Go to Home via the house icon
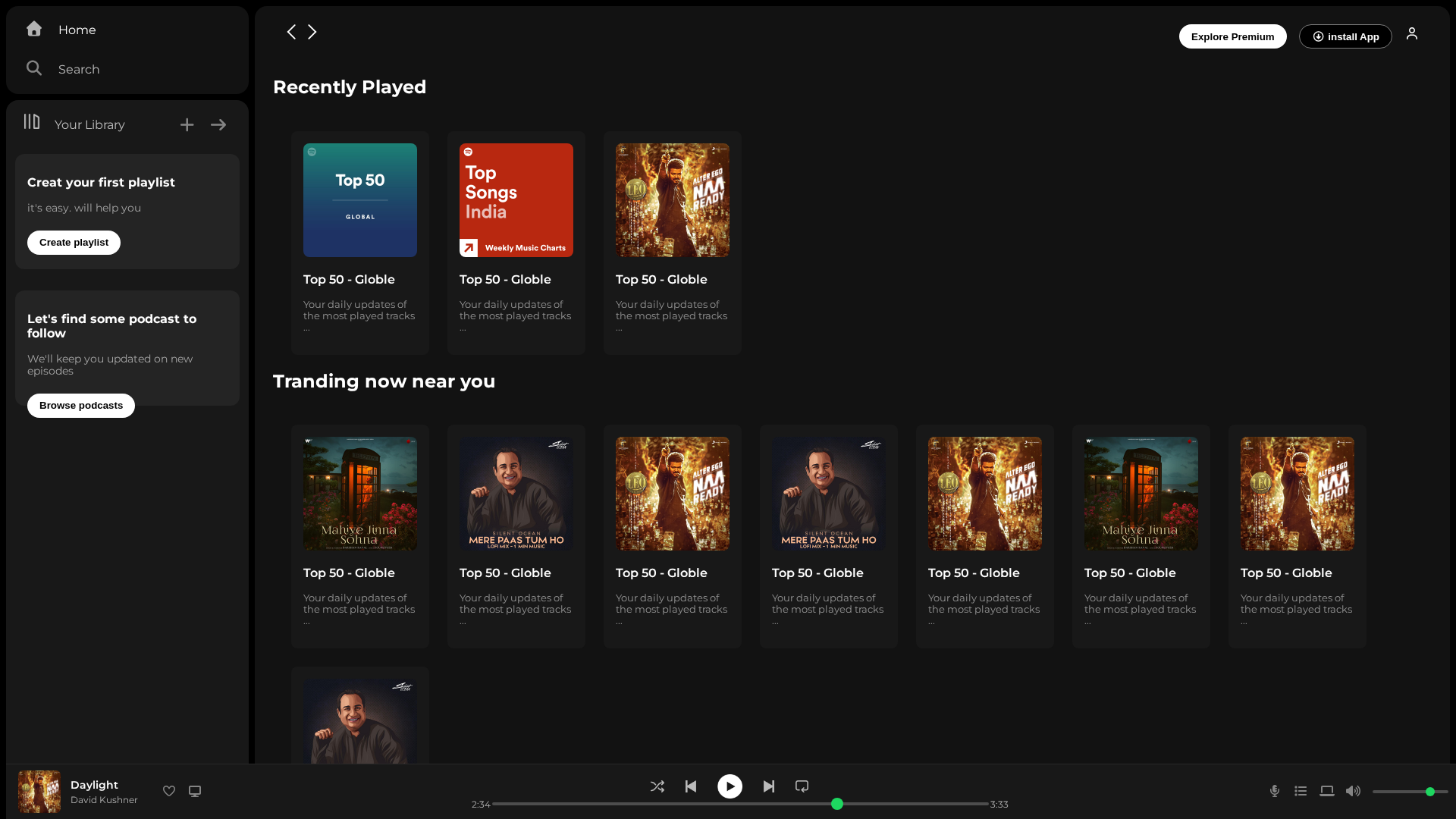1456x819 pixels. 34,29
